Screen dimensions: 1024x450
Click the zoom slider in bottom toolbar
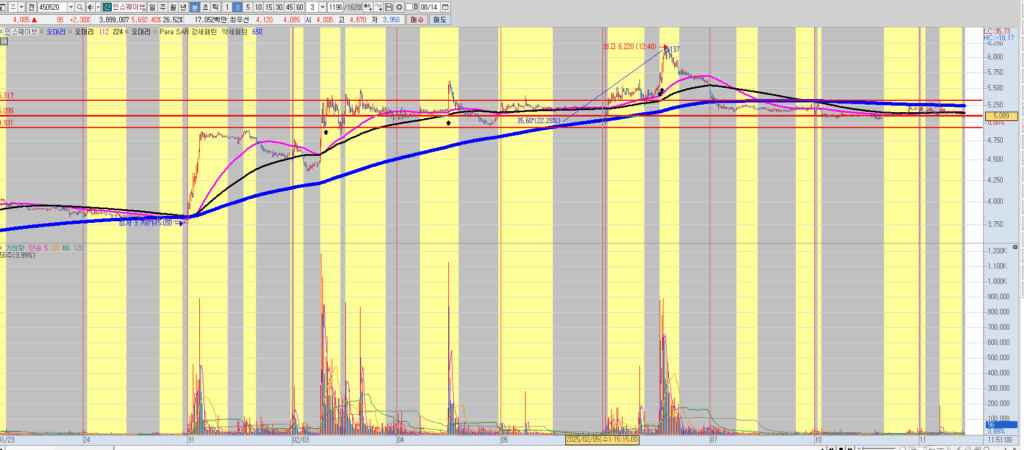pos(878,448)
